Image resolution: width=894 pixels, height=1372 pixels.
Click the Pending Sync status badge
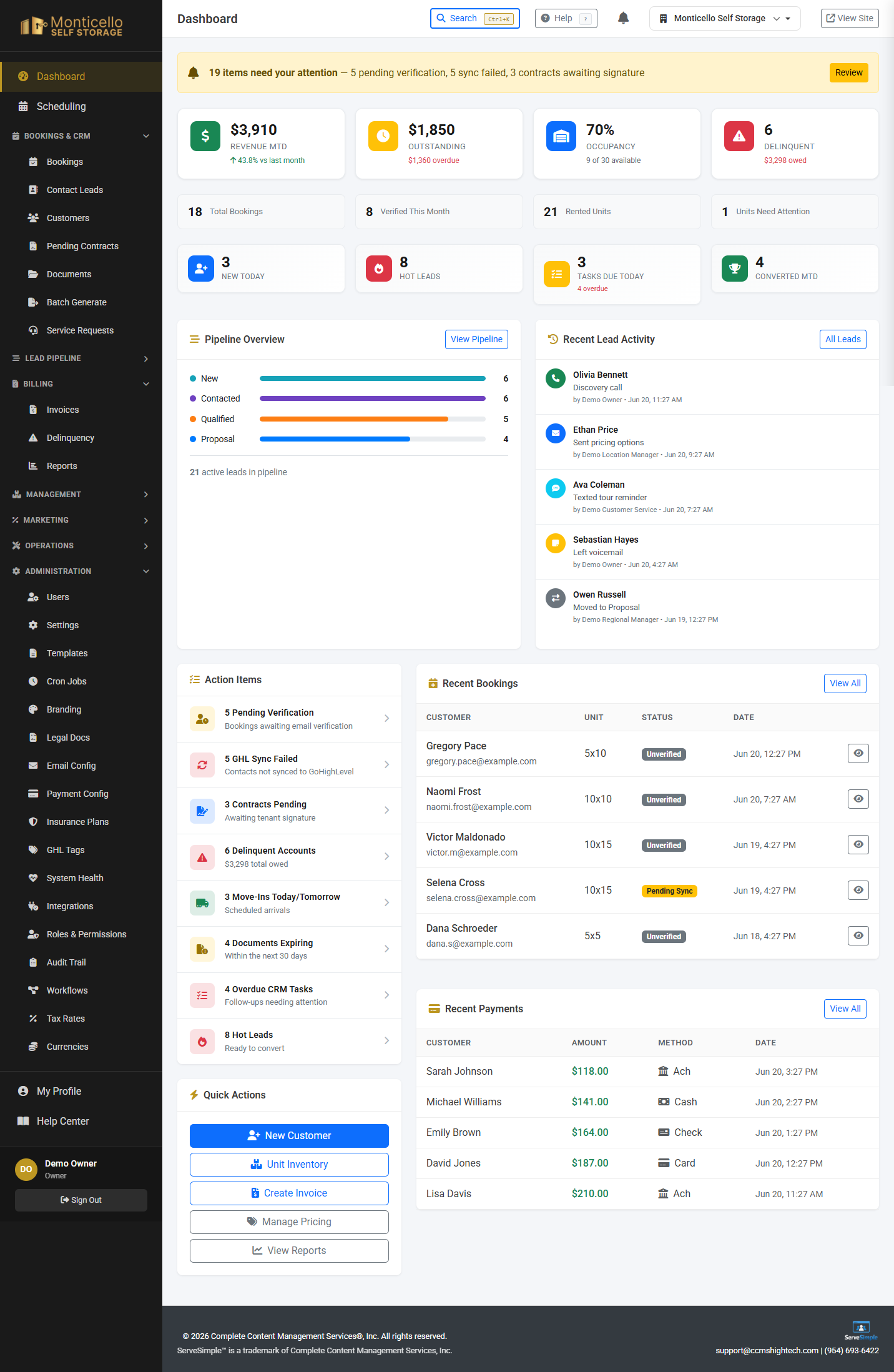click(669, 891)
